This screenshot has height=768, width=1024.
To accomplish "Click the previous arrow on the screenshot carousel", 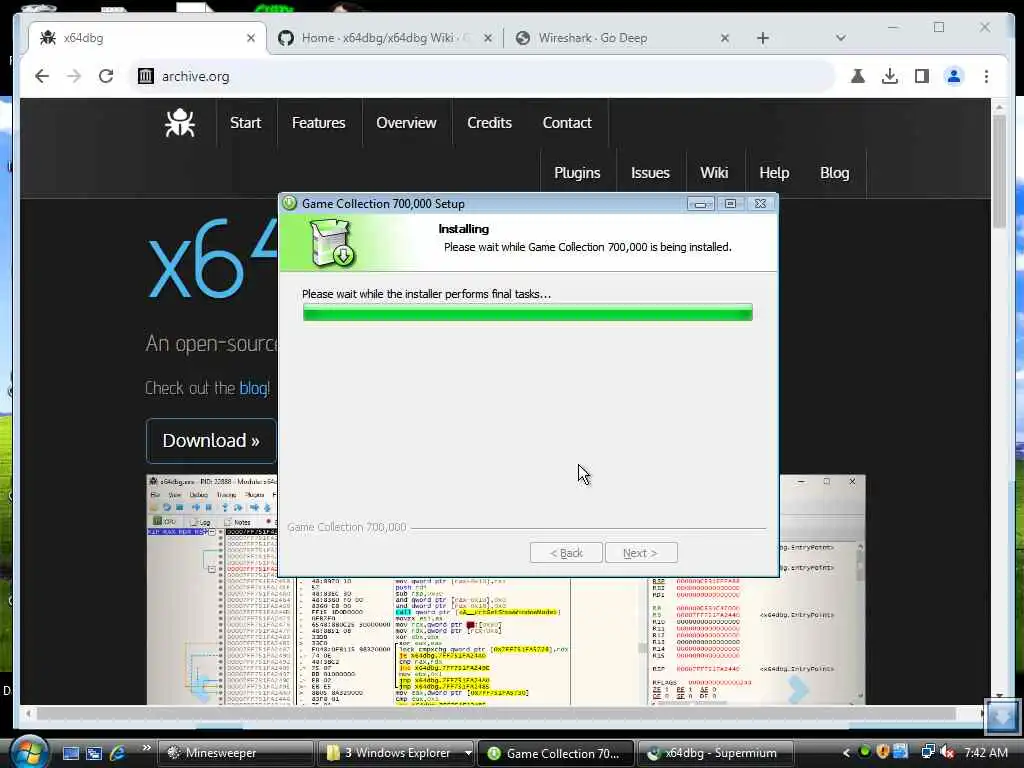I will point(200,689).
